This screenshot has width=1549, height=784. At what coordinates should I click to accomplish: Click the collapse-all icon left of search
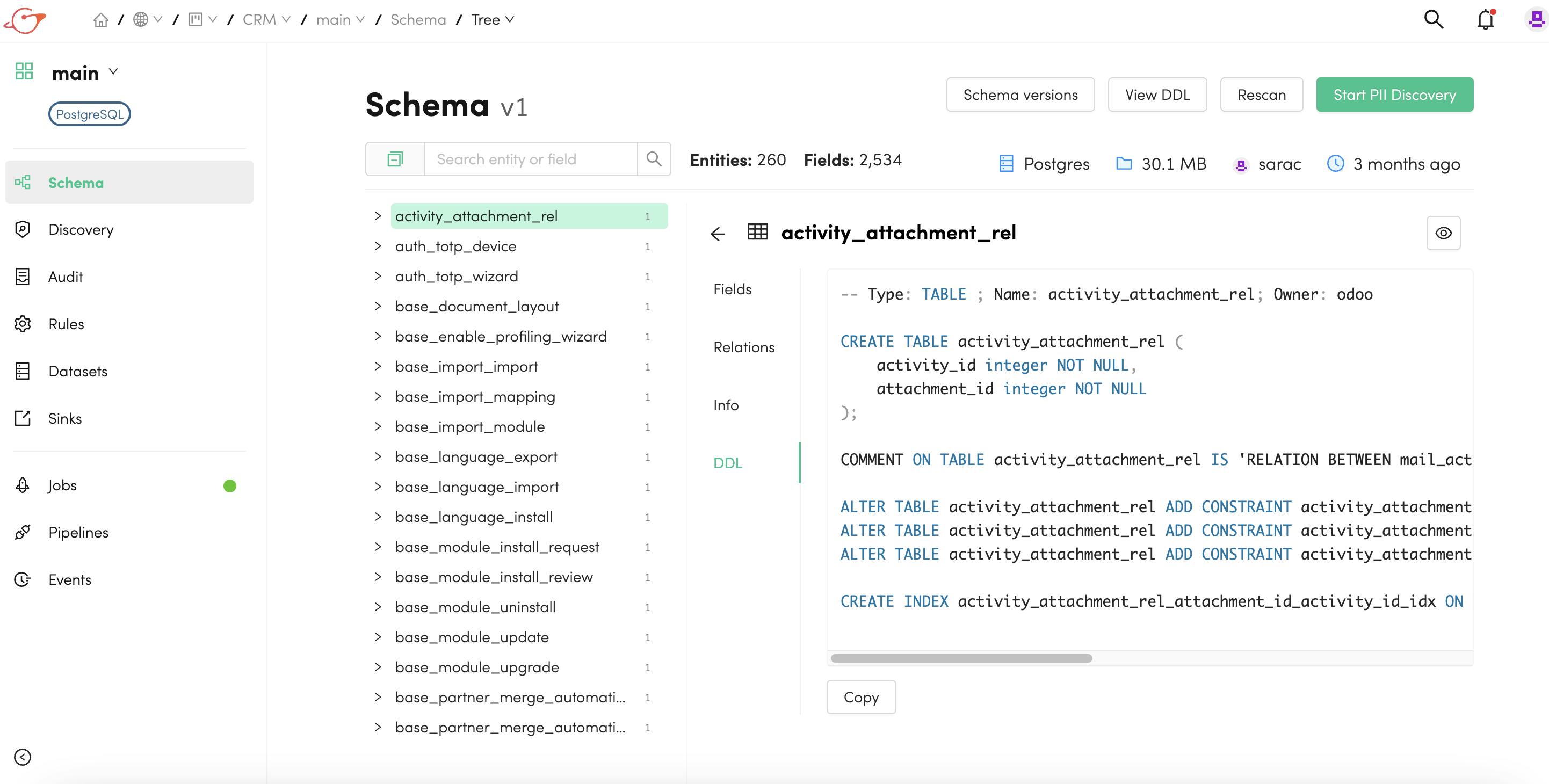(395, 159)
